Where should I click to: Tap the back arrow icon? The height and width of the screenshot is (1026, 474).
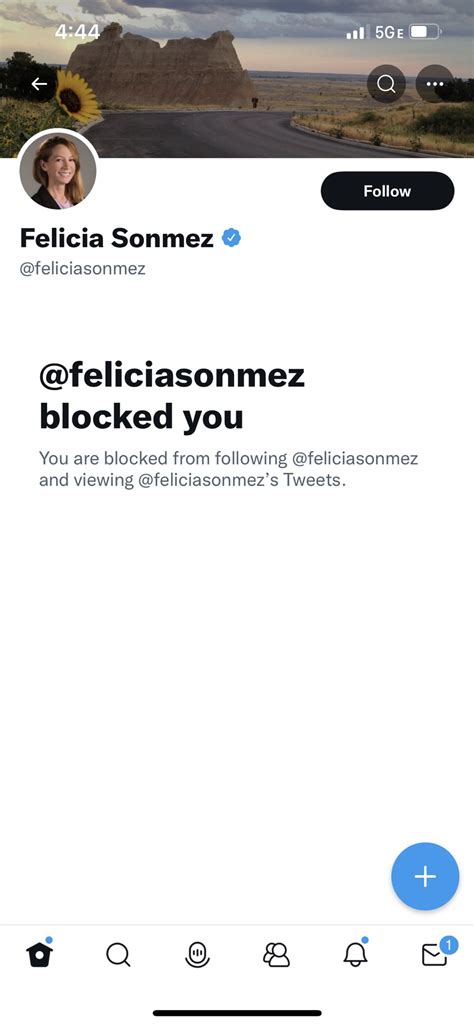pos(39,84)
